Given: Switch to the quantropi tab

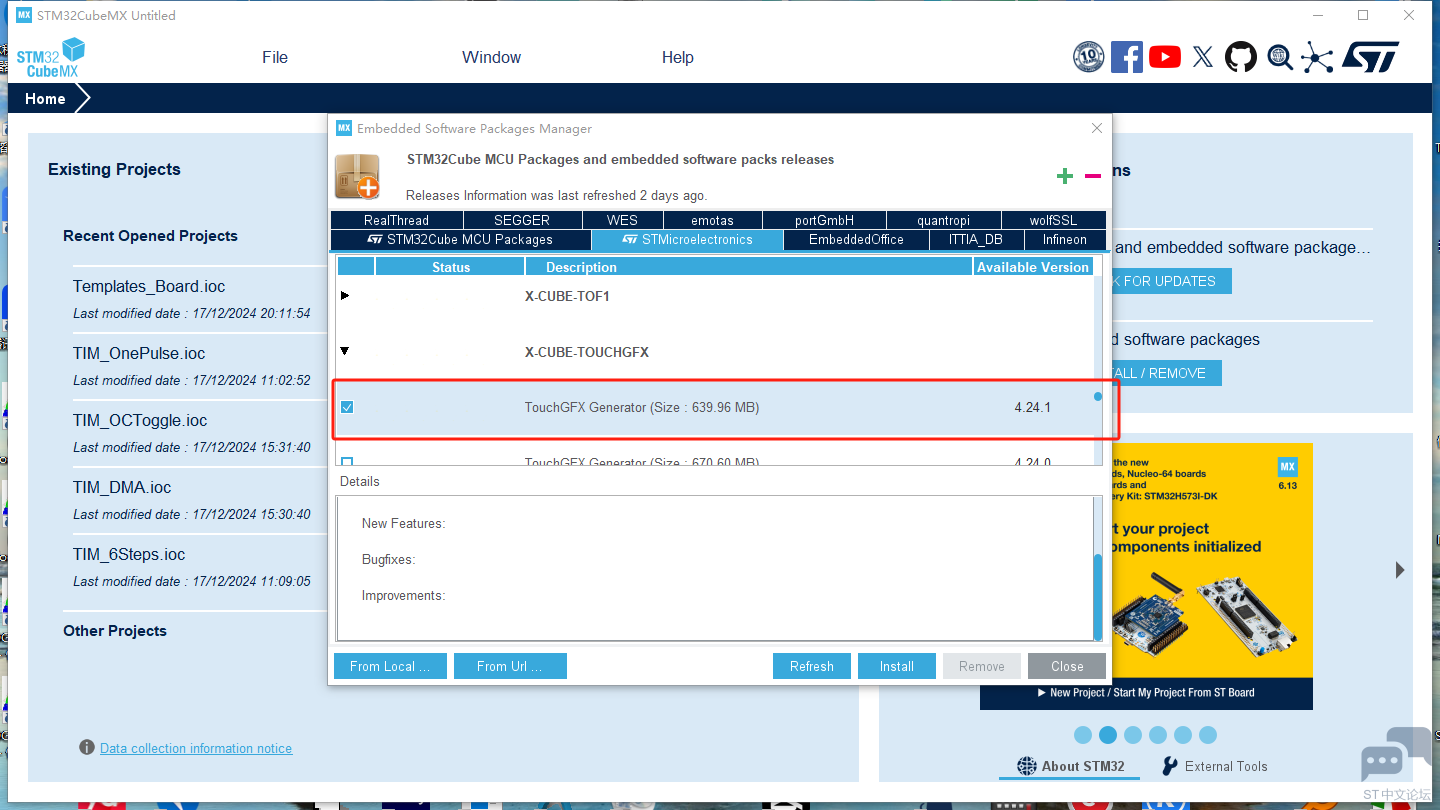Looking at the screenshot, I should (944, 220).
